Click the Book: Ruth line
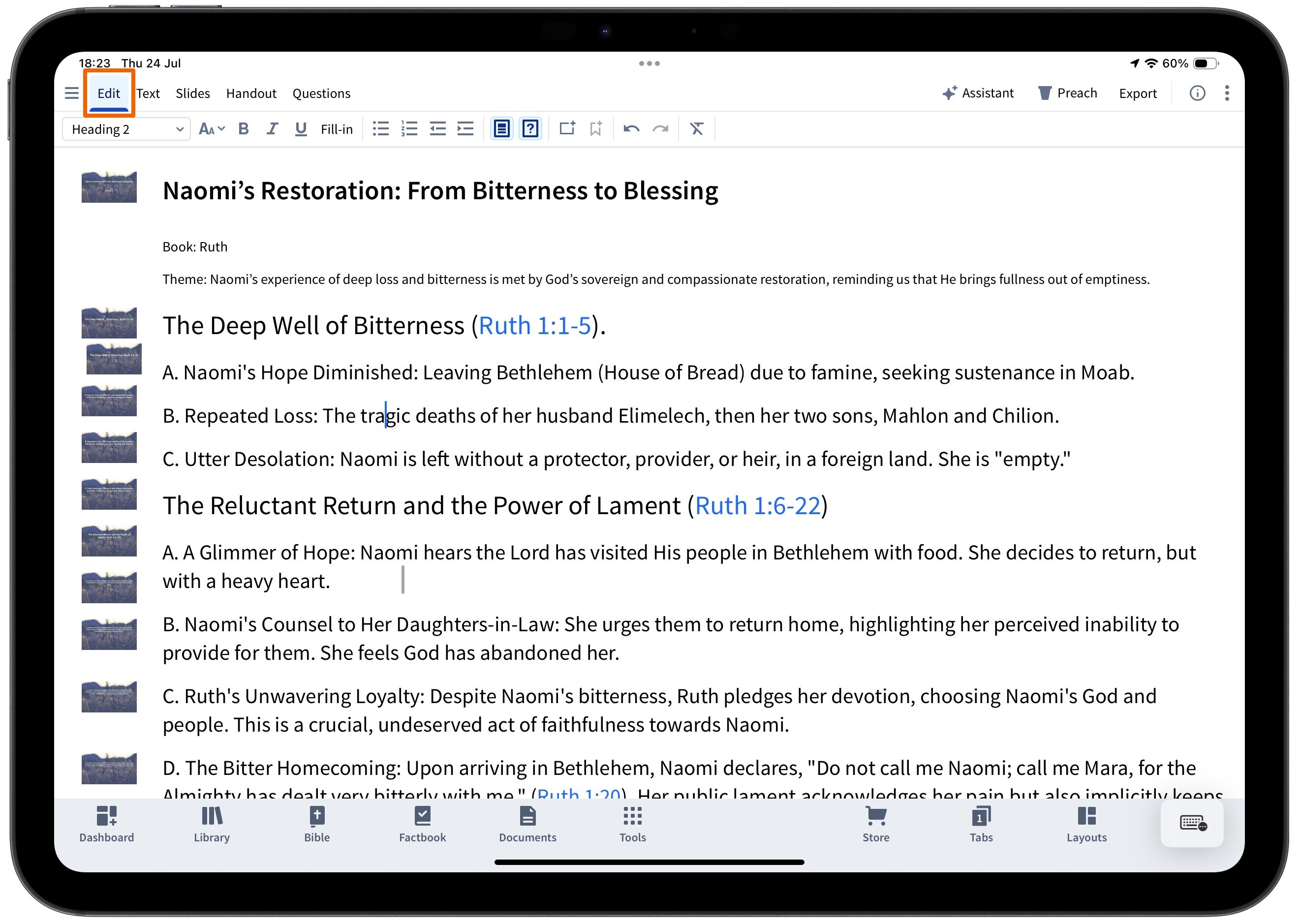Viewport: 1299px width, 924px height. [194, 247]
